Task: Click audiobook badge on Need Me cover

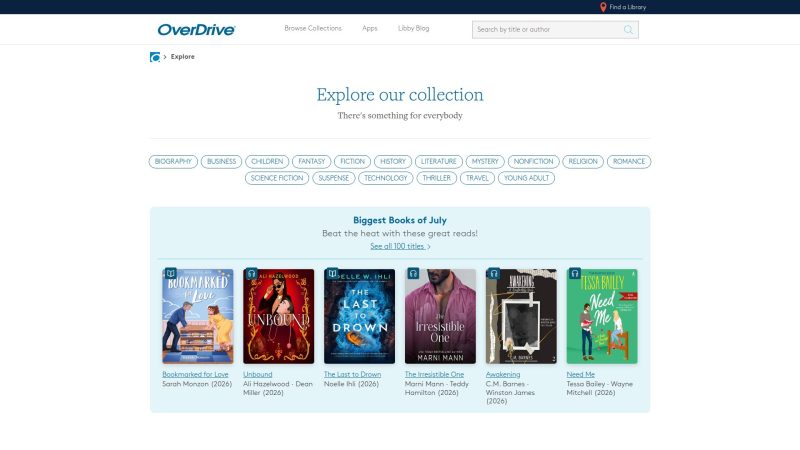Action: coord(575,273)
